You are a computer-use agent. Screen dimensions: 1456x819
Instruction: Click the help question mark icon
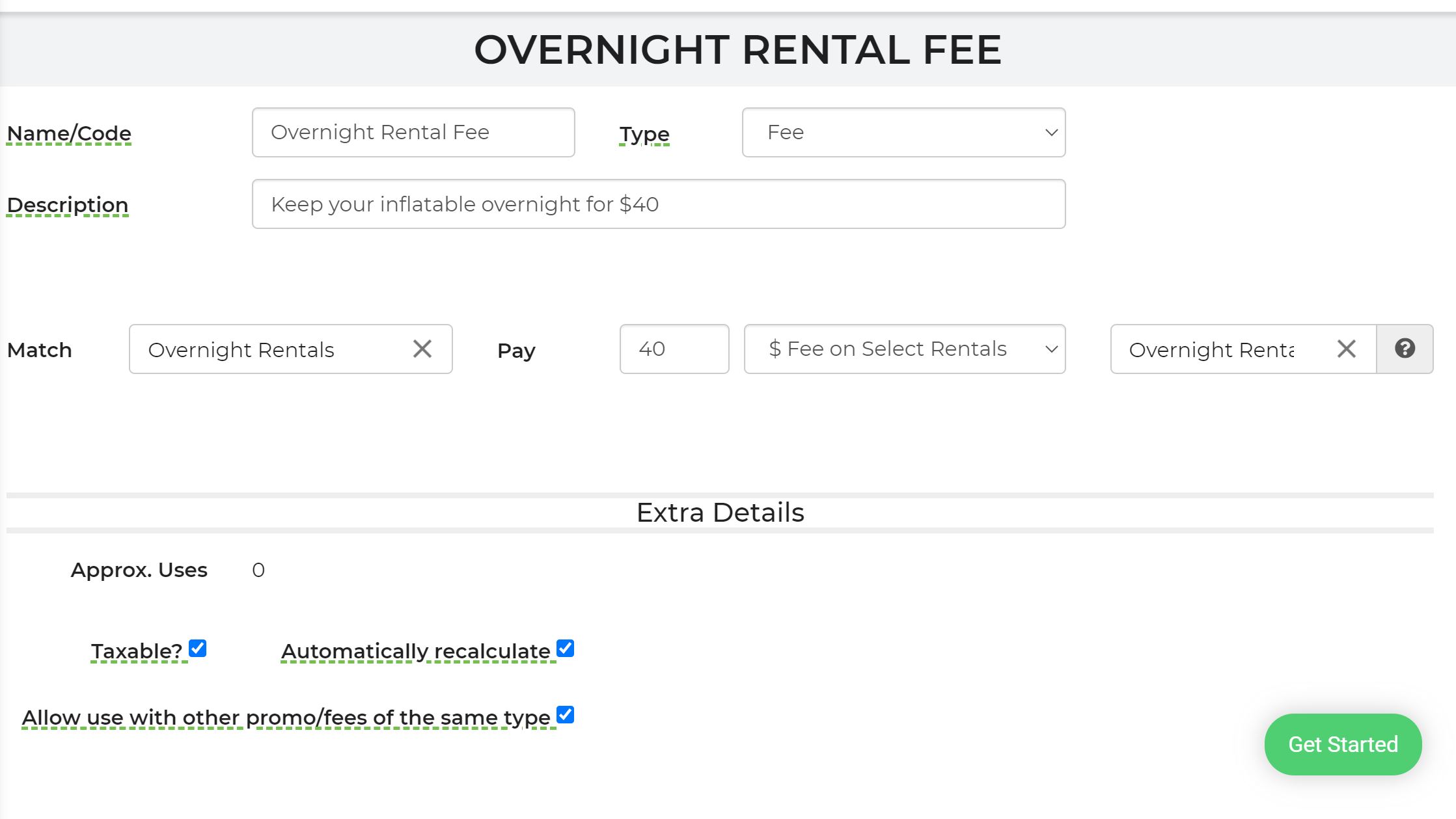(1405, 349)
